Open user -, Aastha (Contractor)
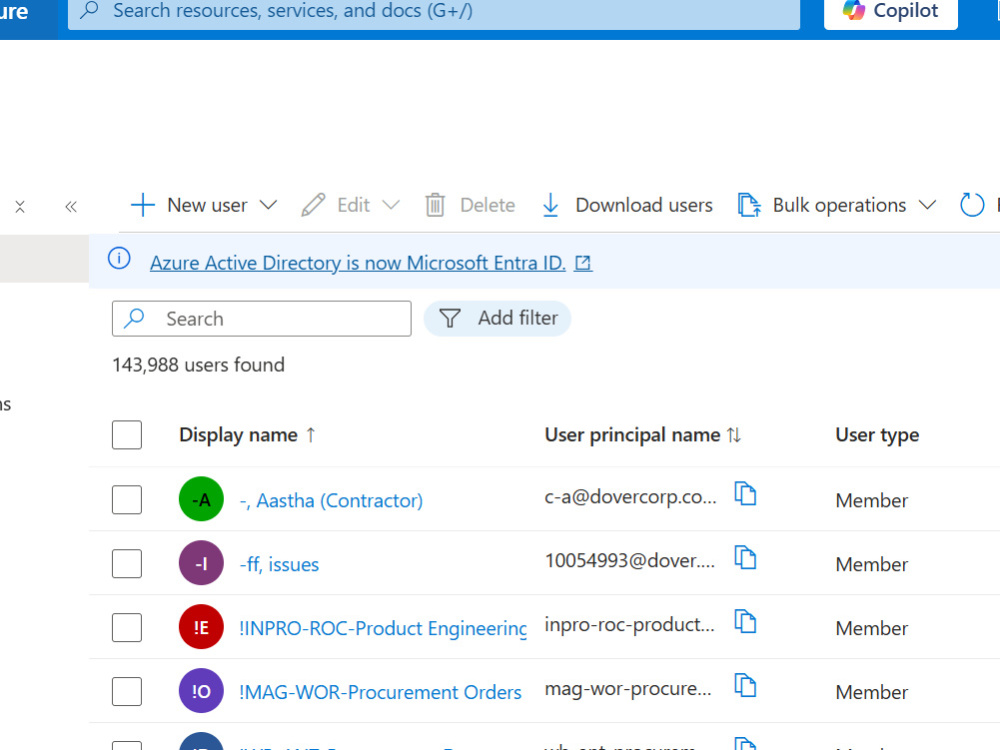Viewport: 1000px width, 750px height. [331, 501]
